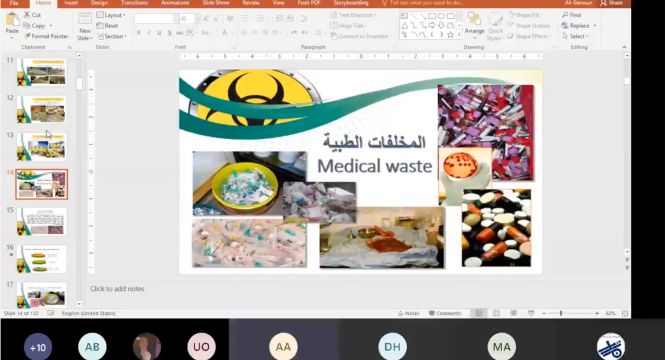Select the triangle shape in shapes gallery
The image size is (665, 360).
coord(404,25)
